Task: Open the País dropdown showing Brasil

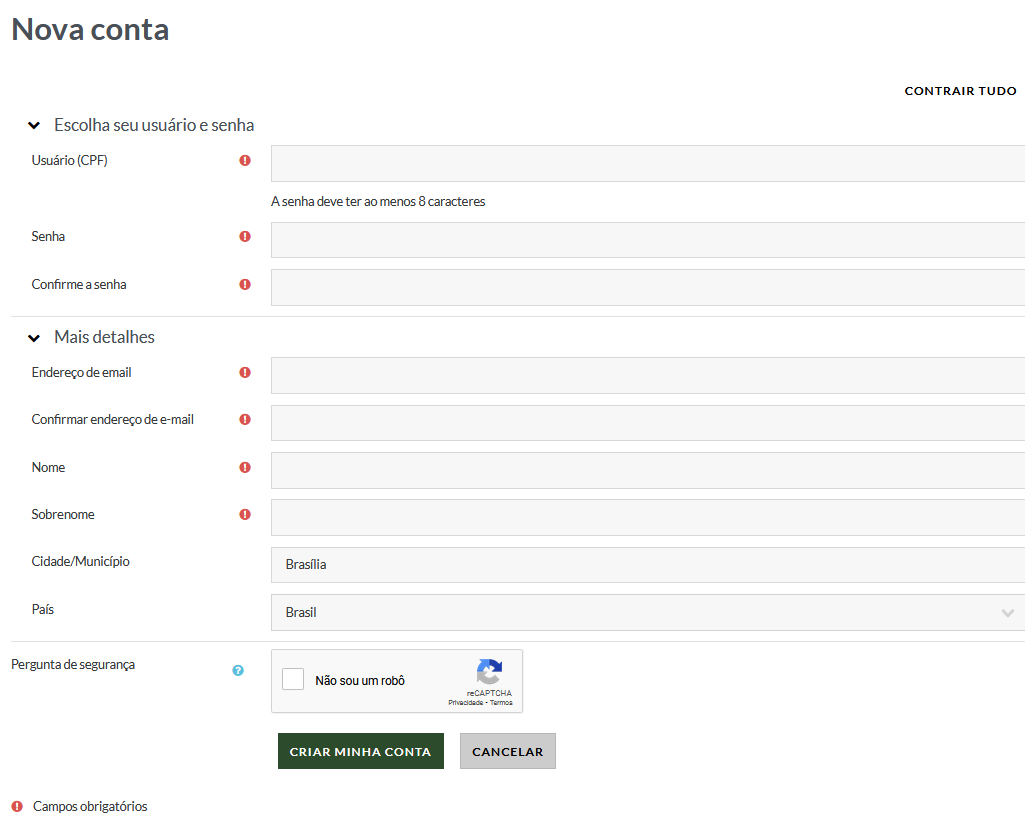Action: (647, 612)
